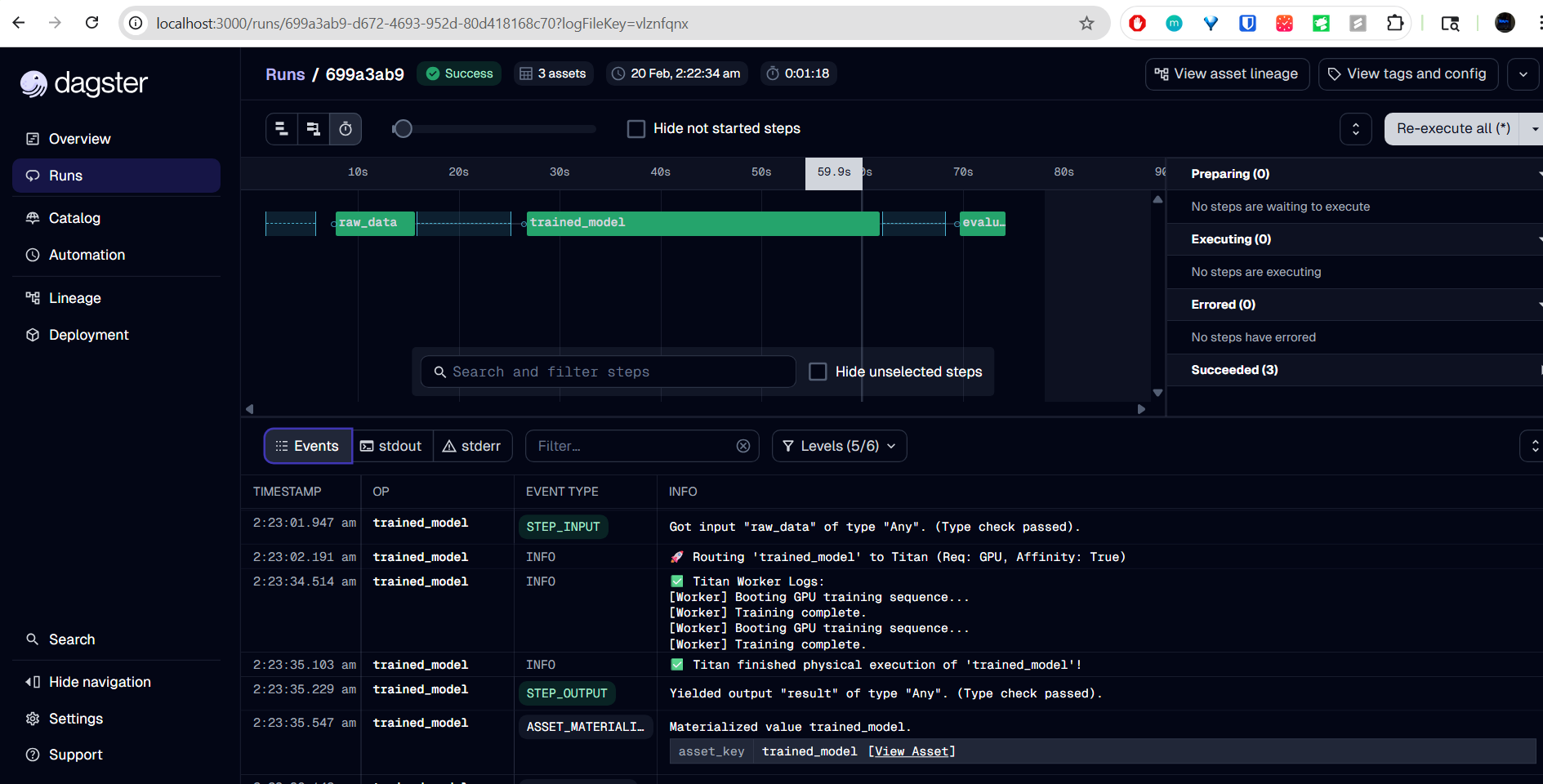This screenshot has height=784, width=1543.
Task: Click the Gantt zoom slider handle
Action: [x=403, y=129]
